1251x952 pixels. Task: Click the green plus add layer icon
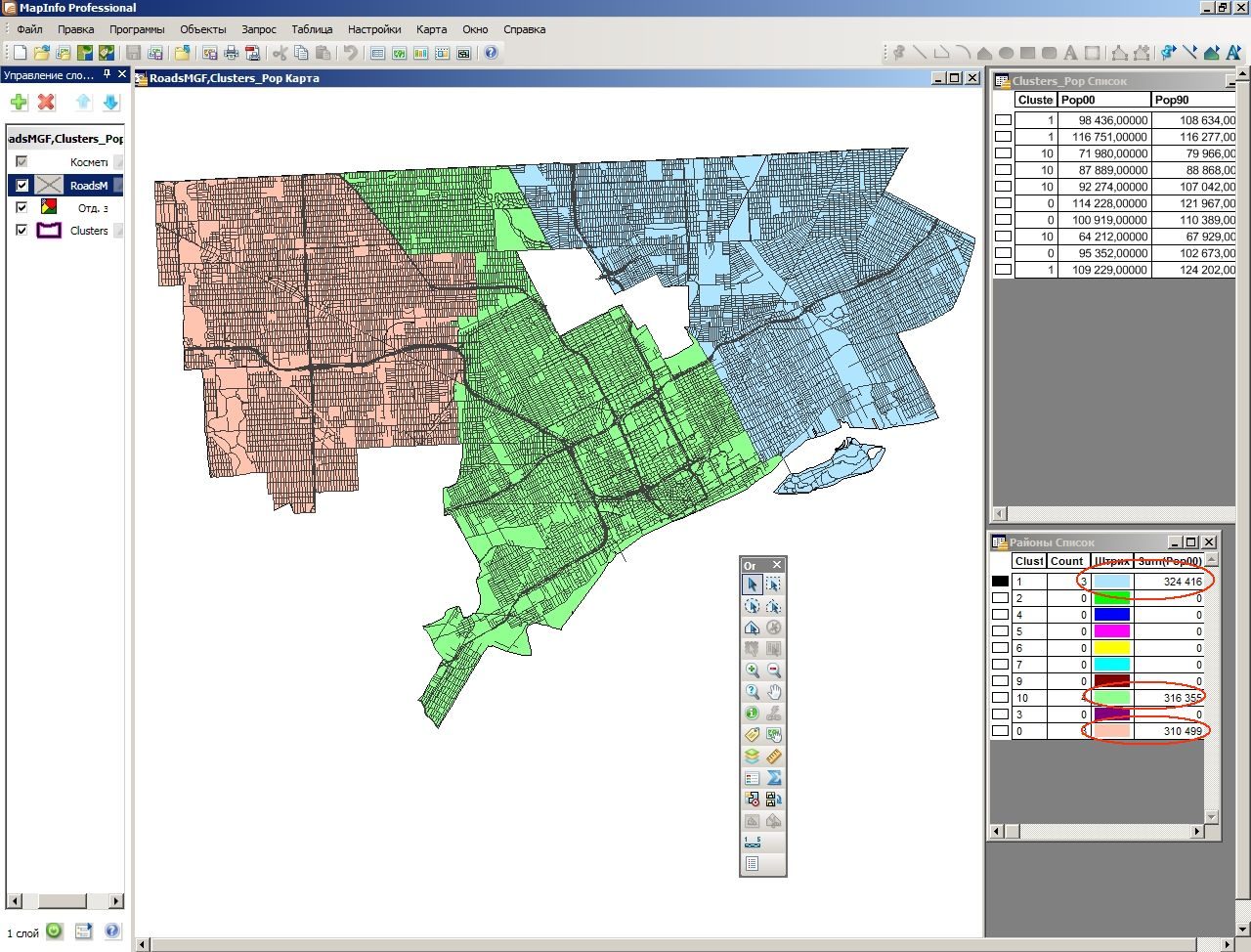click(x=19, y=102)
